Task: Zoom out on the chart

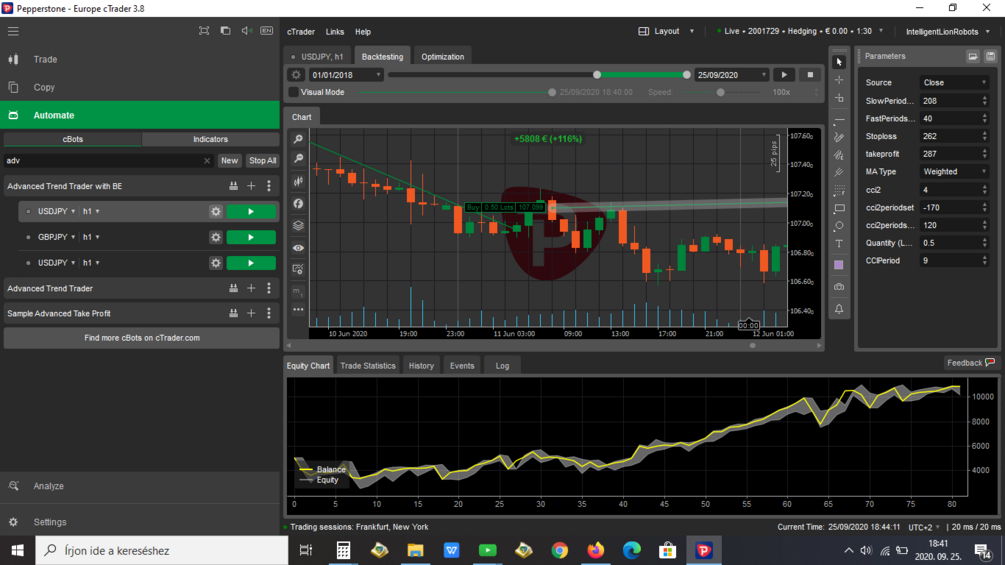Action: (298, 159)
